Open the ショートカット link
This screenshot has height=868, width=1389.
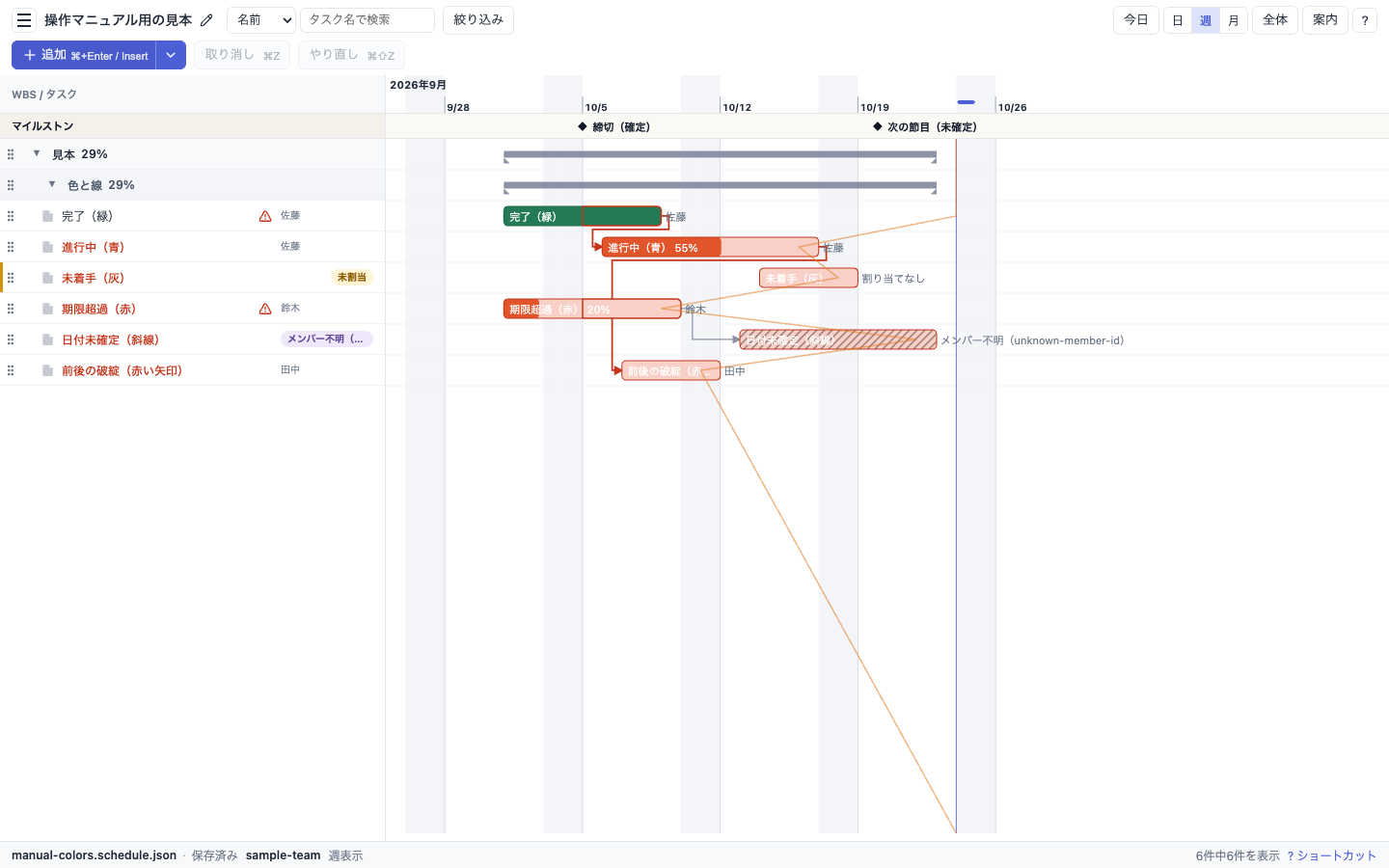(1331, 855)
